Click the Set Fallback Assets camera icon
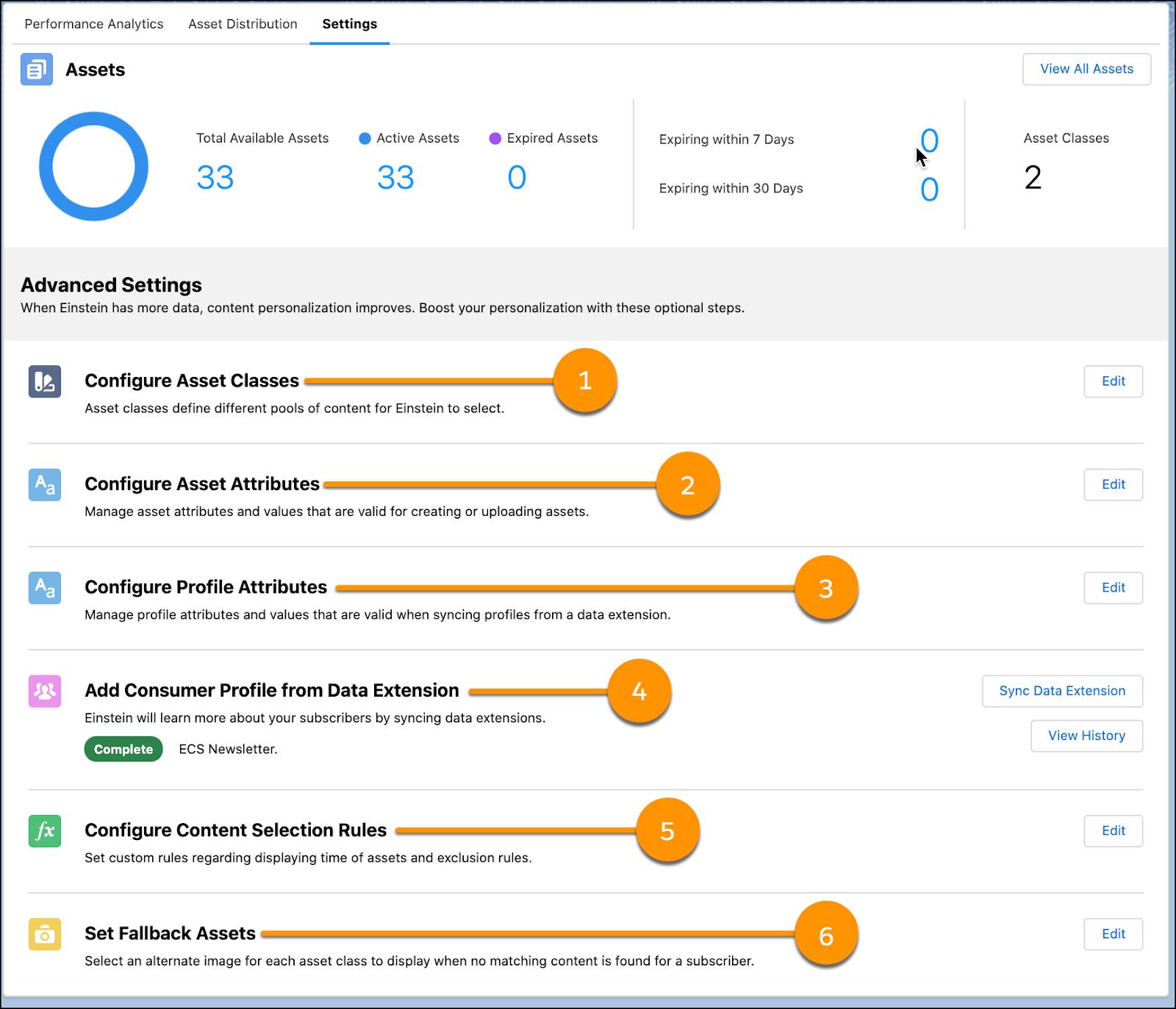Screen dimensions: 1176x1009 tap(45, 934)
